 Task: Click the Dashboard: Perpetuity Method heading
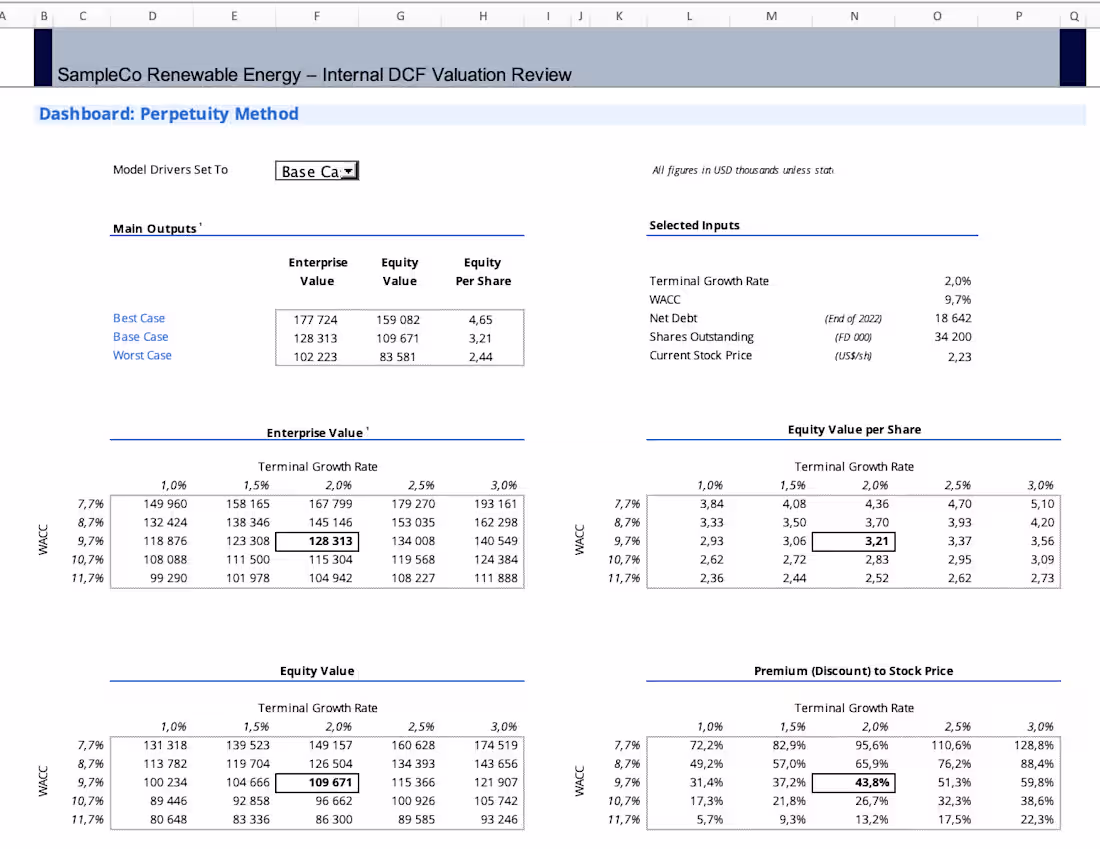[x=168, y=114]
